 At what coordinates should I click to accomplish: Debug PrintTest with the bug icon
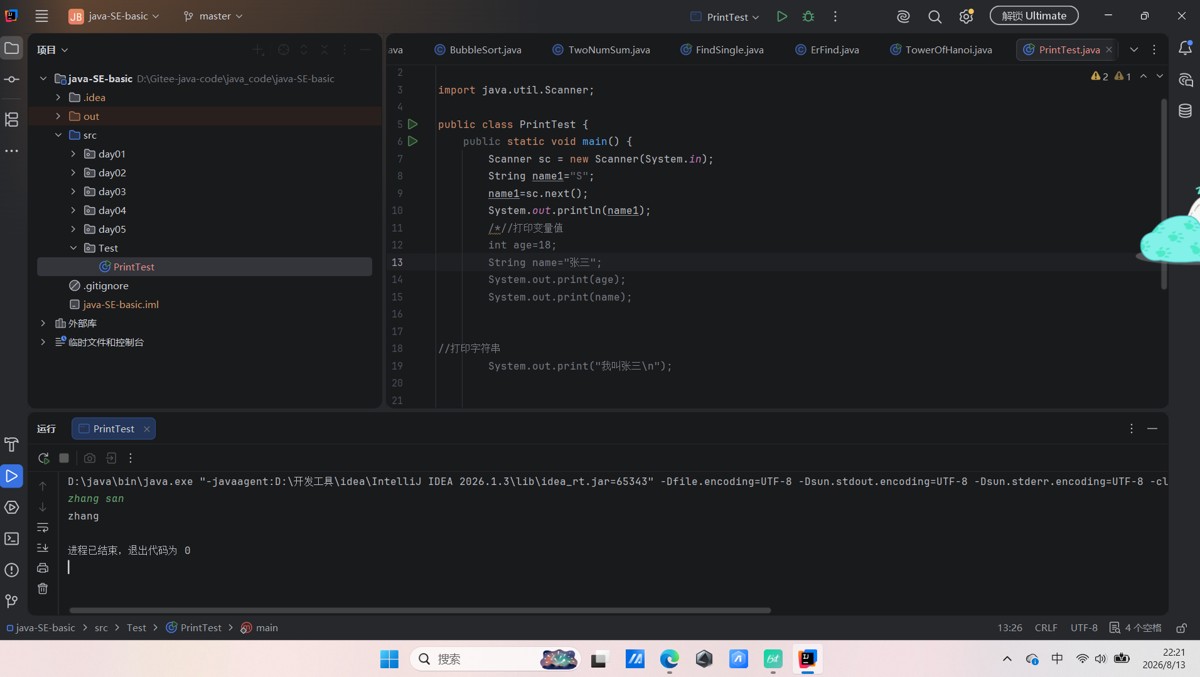808,16
